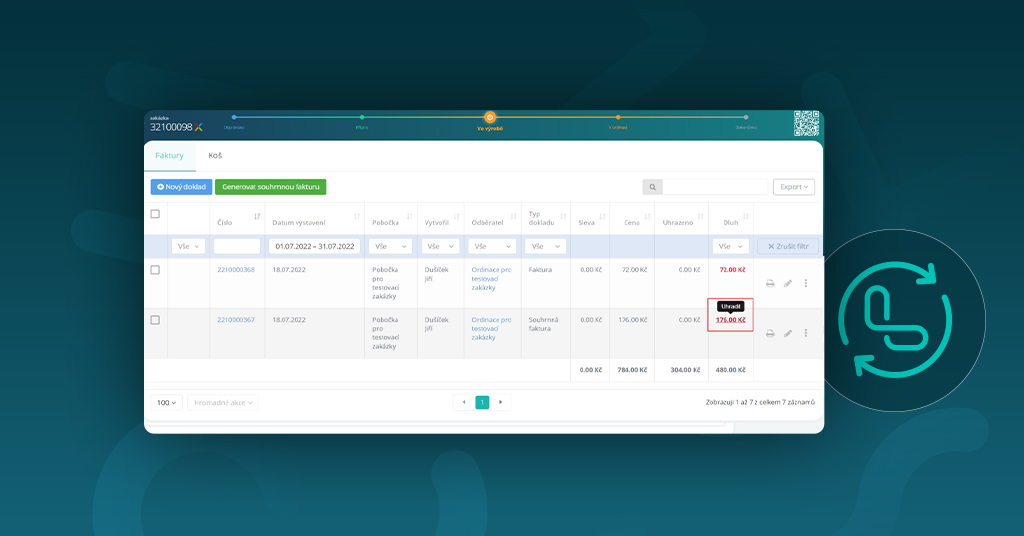
Task: Switch to the Koš tab
Action: tap(215, 155)
